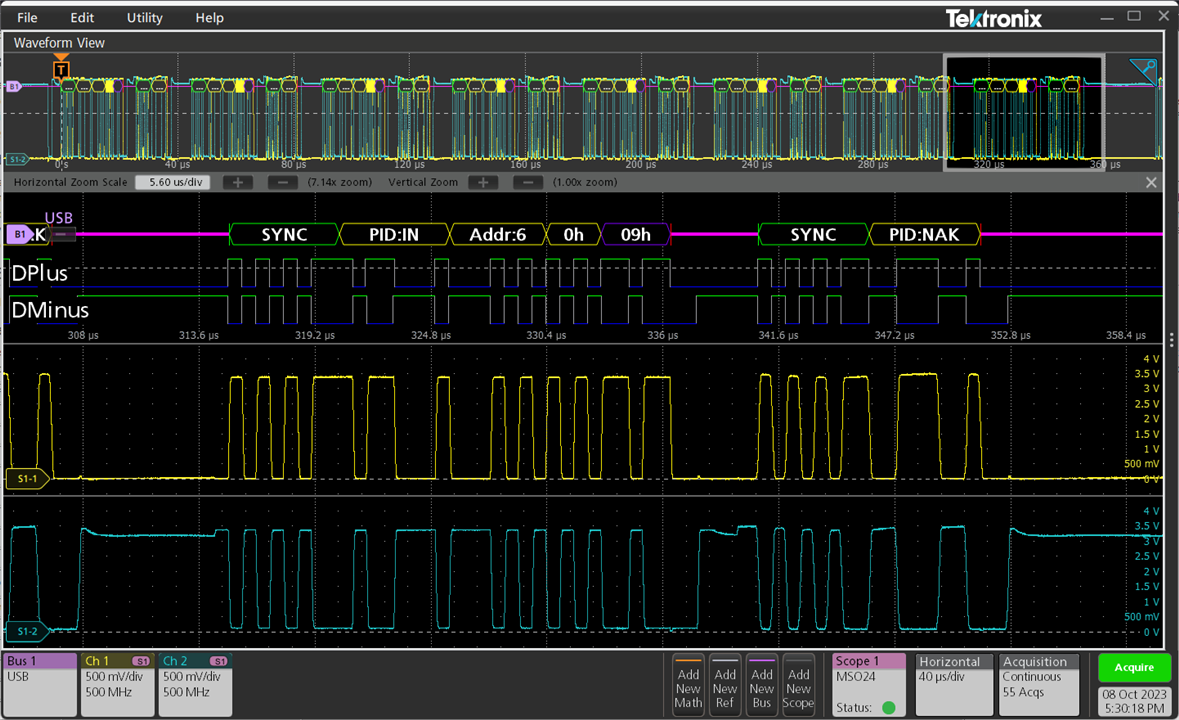The height and width of the screenshot is (720, 1179).
Task: Open the Edit menu
Action: coord(82,17)
